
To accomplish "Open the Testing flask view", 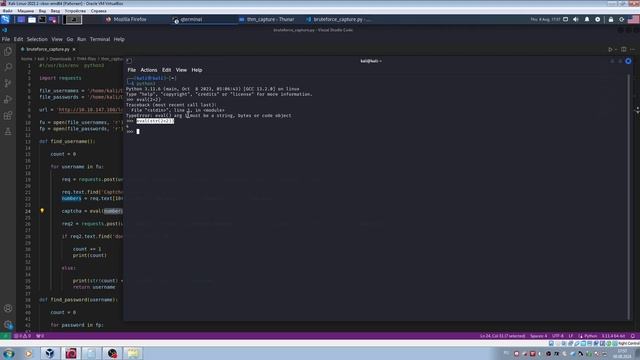I will pos(8,131).
